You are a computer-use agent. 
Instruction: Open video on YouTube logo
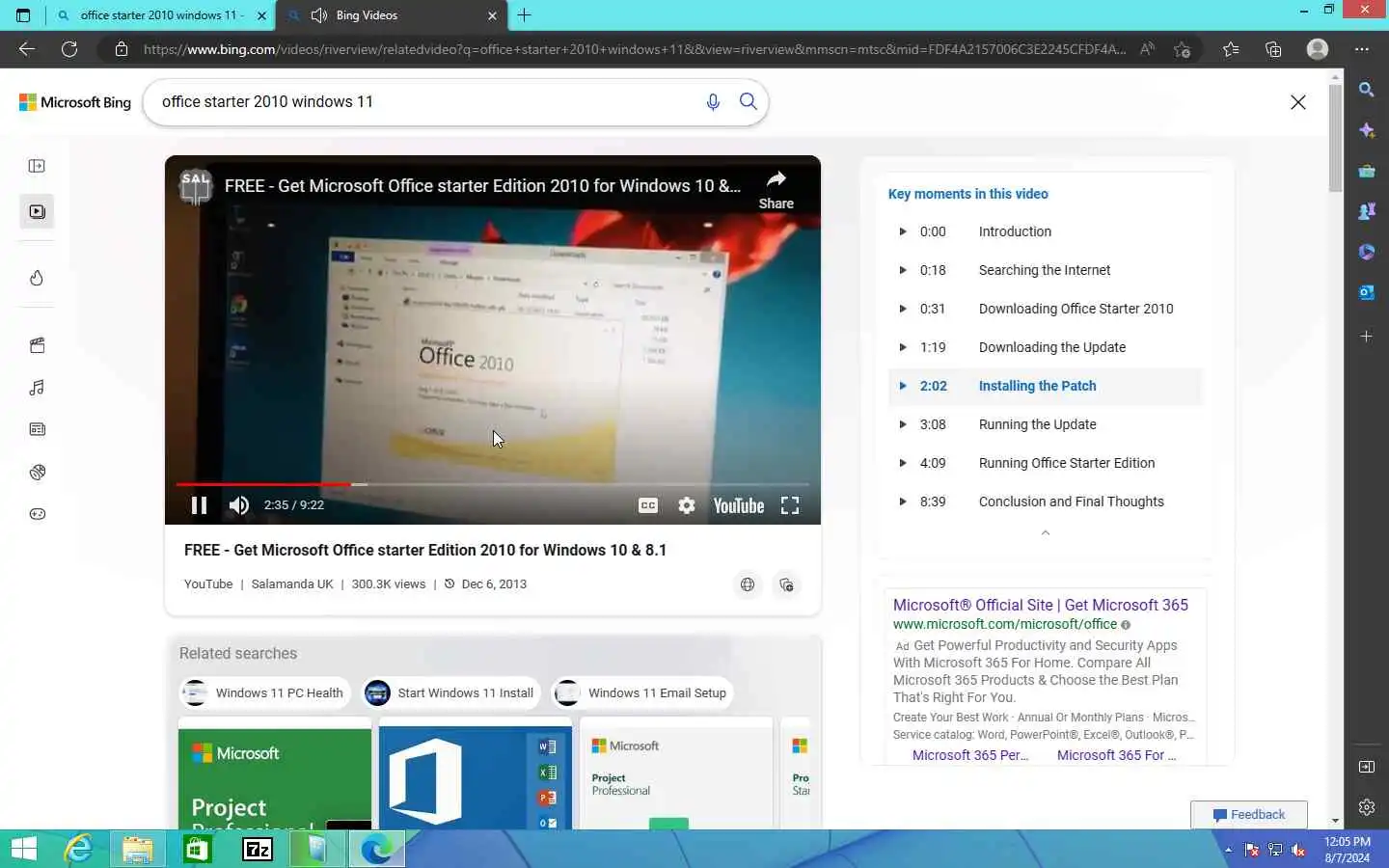738,505
